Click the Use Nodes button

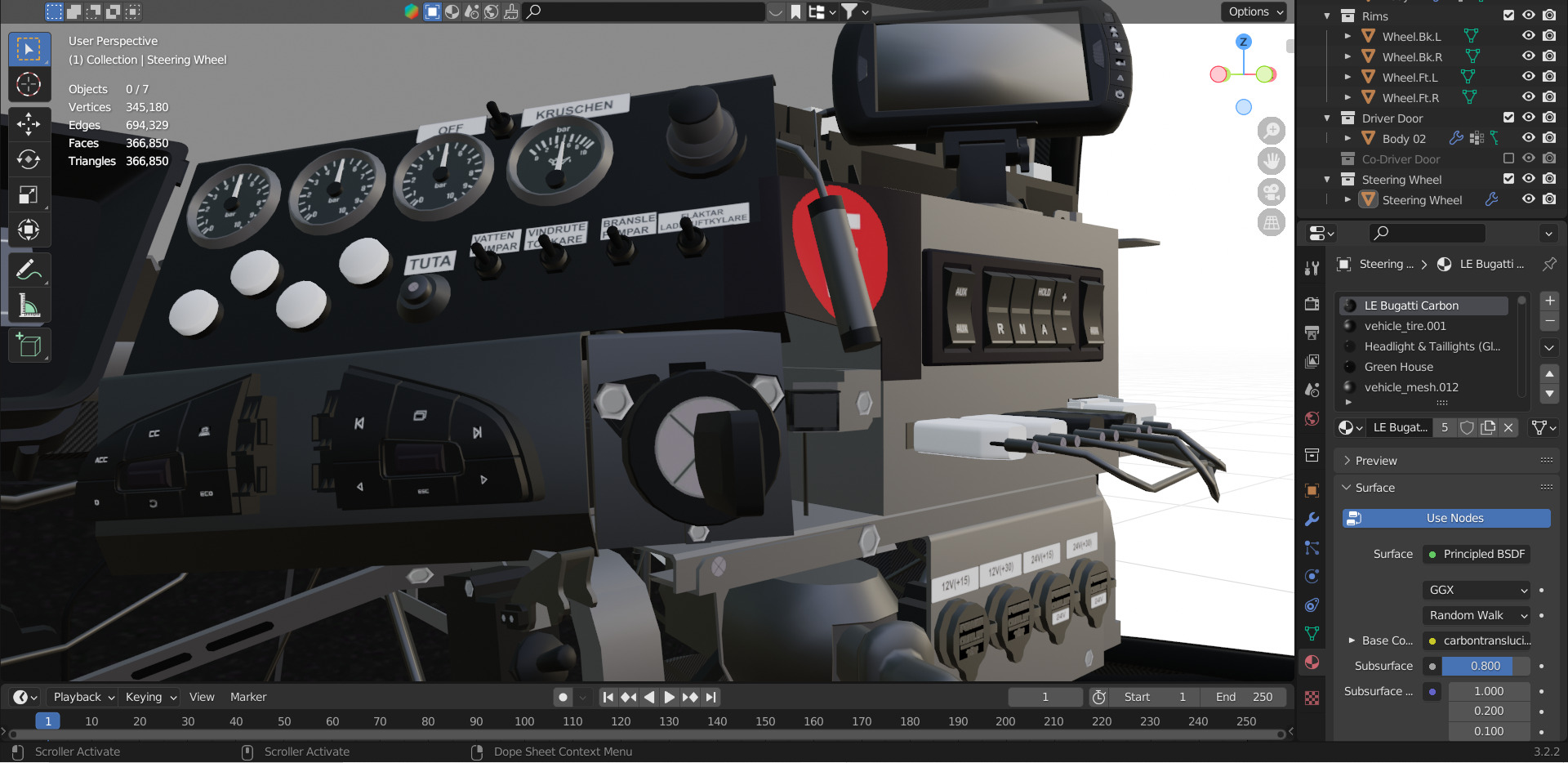pyautogui.click(x=1446, y=518)
